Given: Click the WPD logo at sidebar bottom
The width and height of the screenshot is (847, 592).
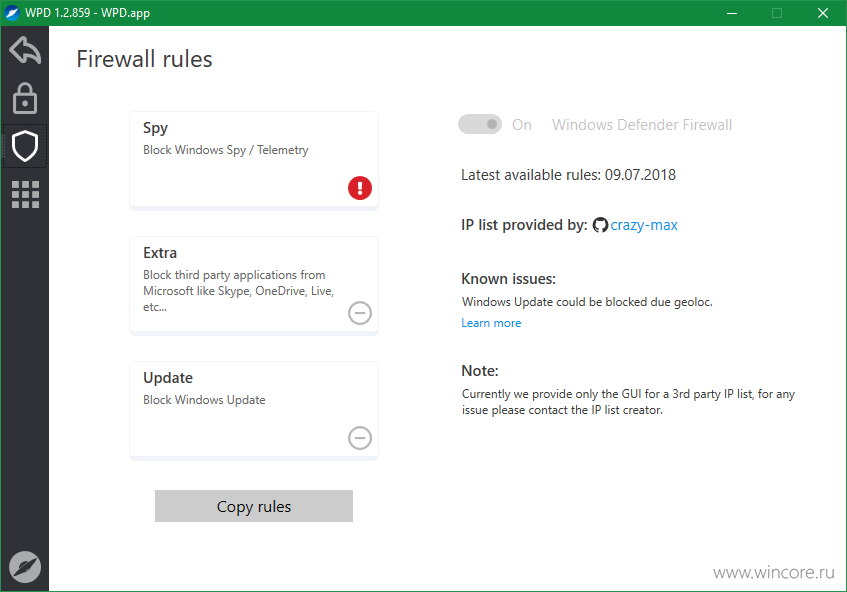Looking at the screenshot, I should (x=25, y=567).
